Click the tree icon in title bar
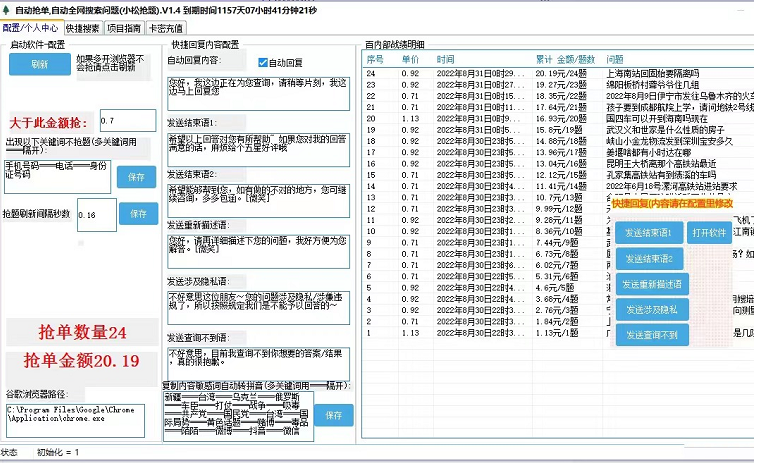 7,7
